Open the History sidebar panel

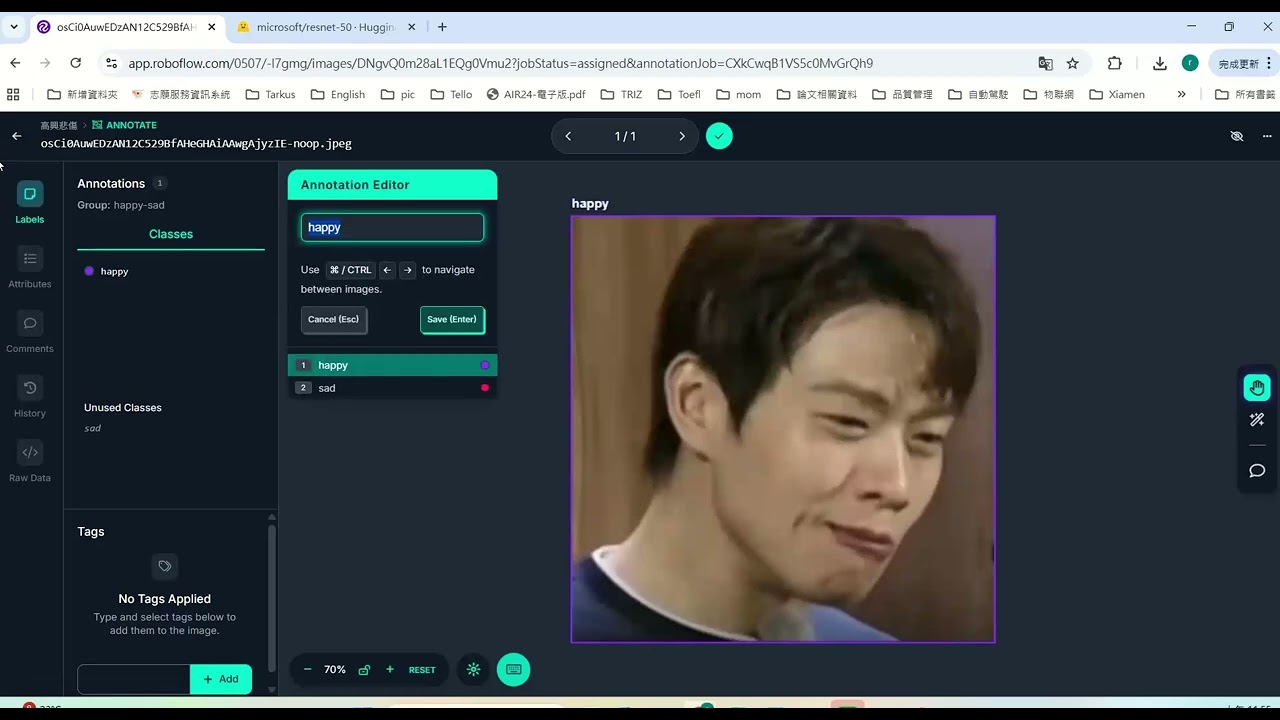(30, 397)
